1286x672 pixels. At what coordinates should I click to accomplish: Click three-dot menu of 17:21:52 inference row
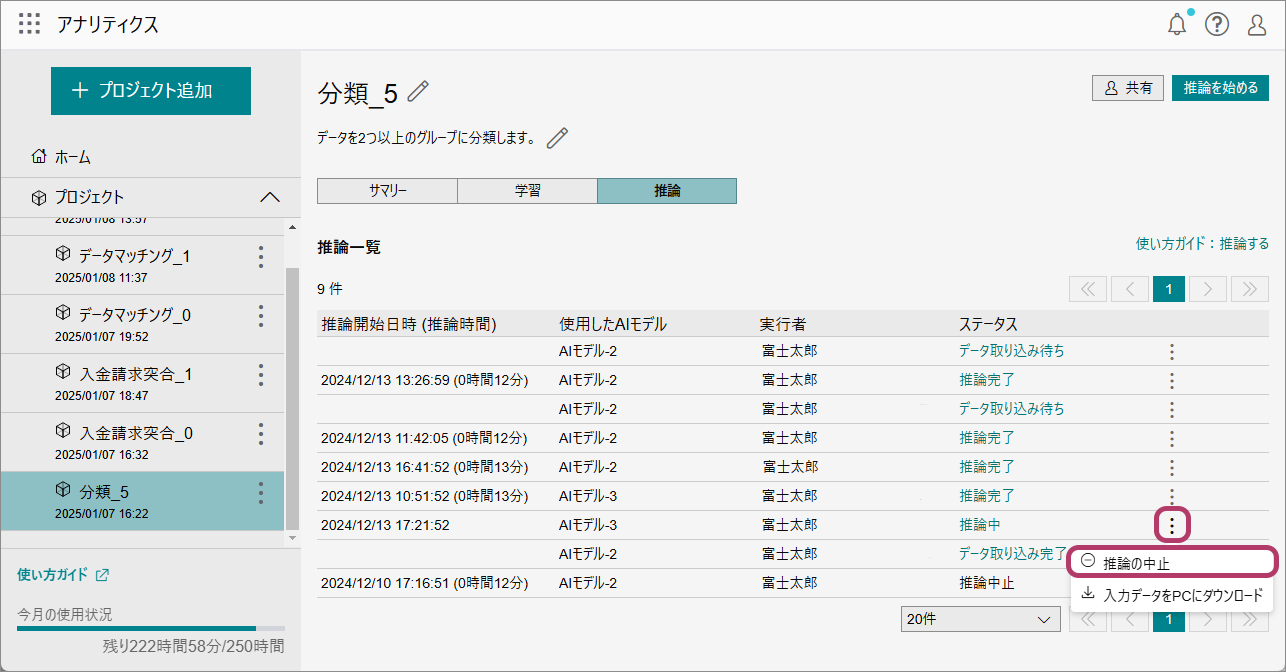tap(1171, 524)
